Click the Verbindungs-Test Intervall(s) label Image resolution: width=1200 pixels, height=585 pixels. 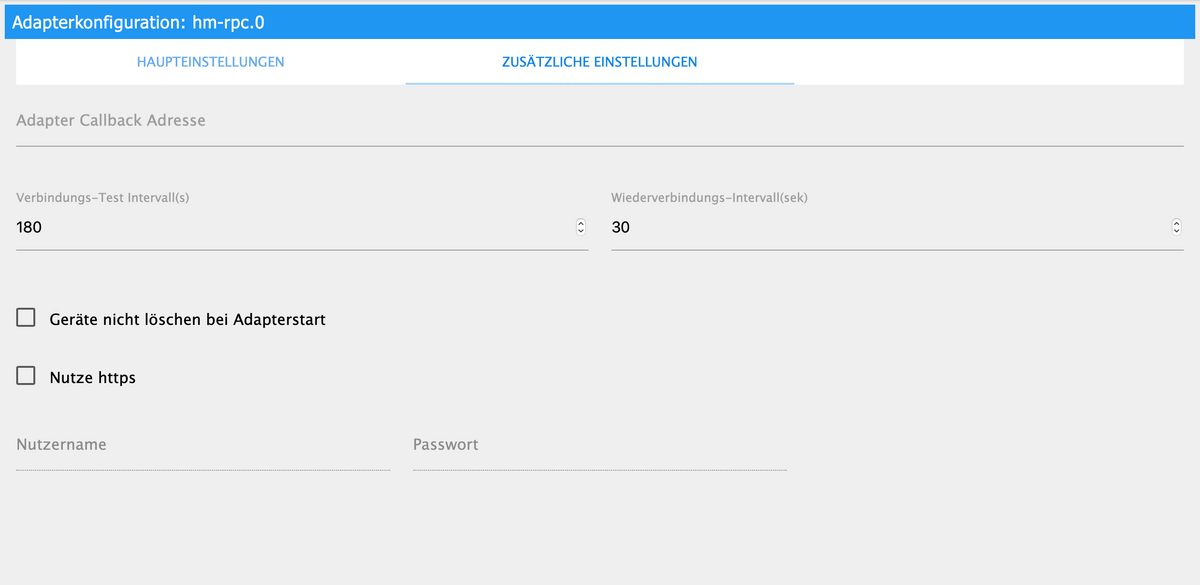click(x=103, y=198)
